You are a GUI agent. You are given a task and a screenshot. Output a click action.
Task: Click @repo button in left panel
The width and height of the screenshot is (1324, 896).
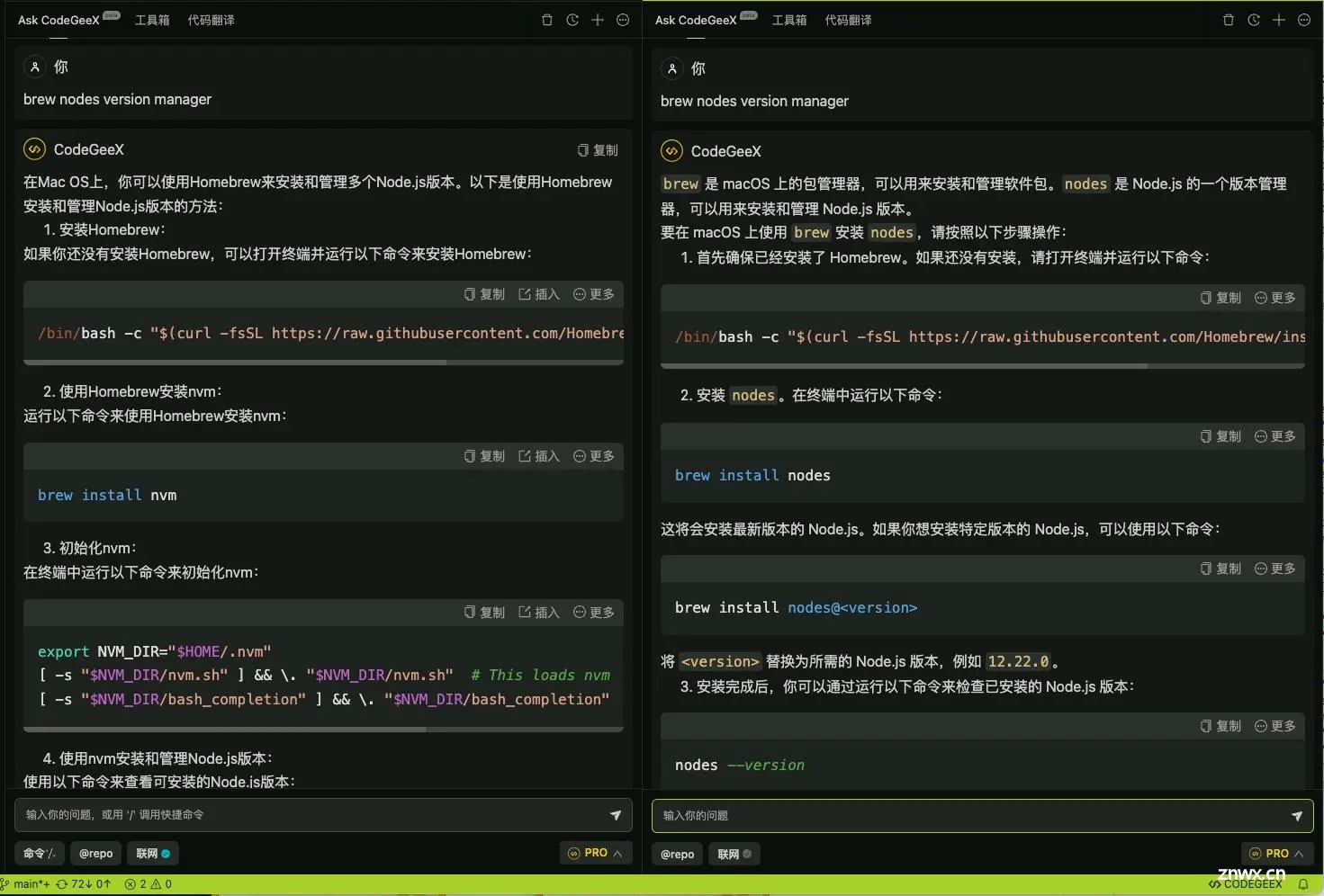pyautogui.click(x=95, y=853)
